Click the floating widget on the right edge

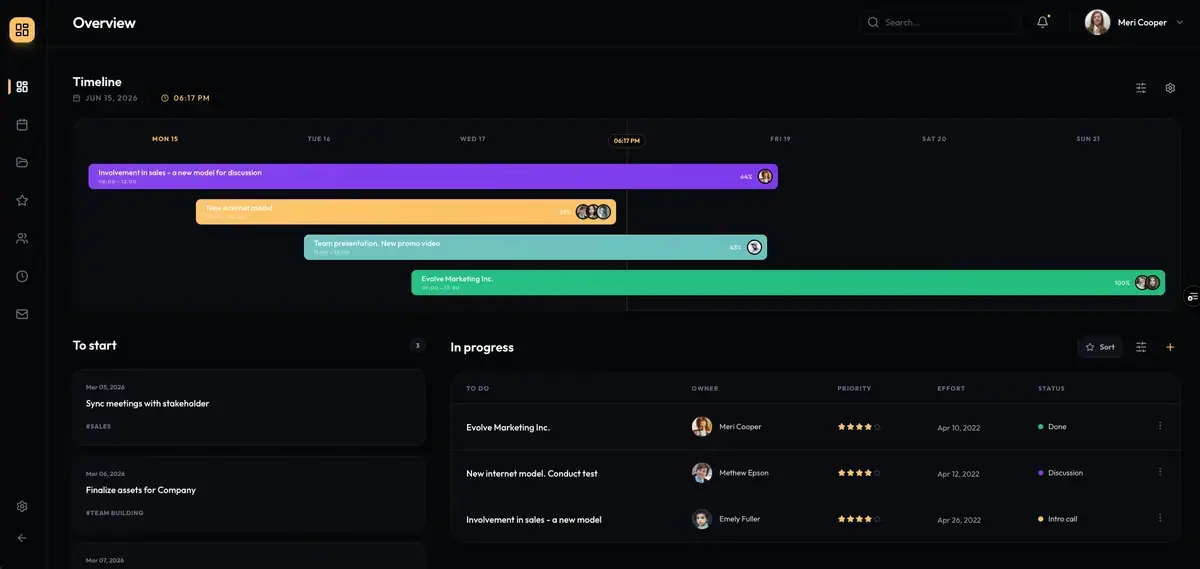pyautogui.click(x=1192, y=297)
